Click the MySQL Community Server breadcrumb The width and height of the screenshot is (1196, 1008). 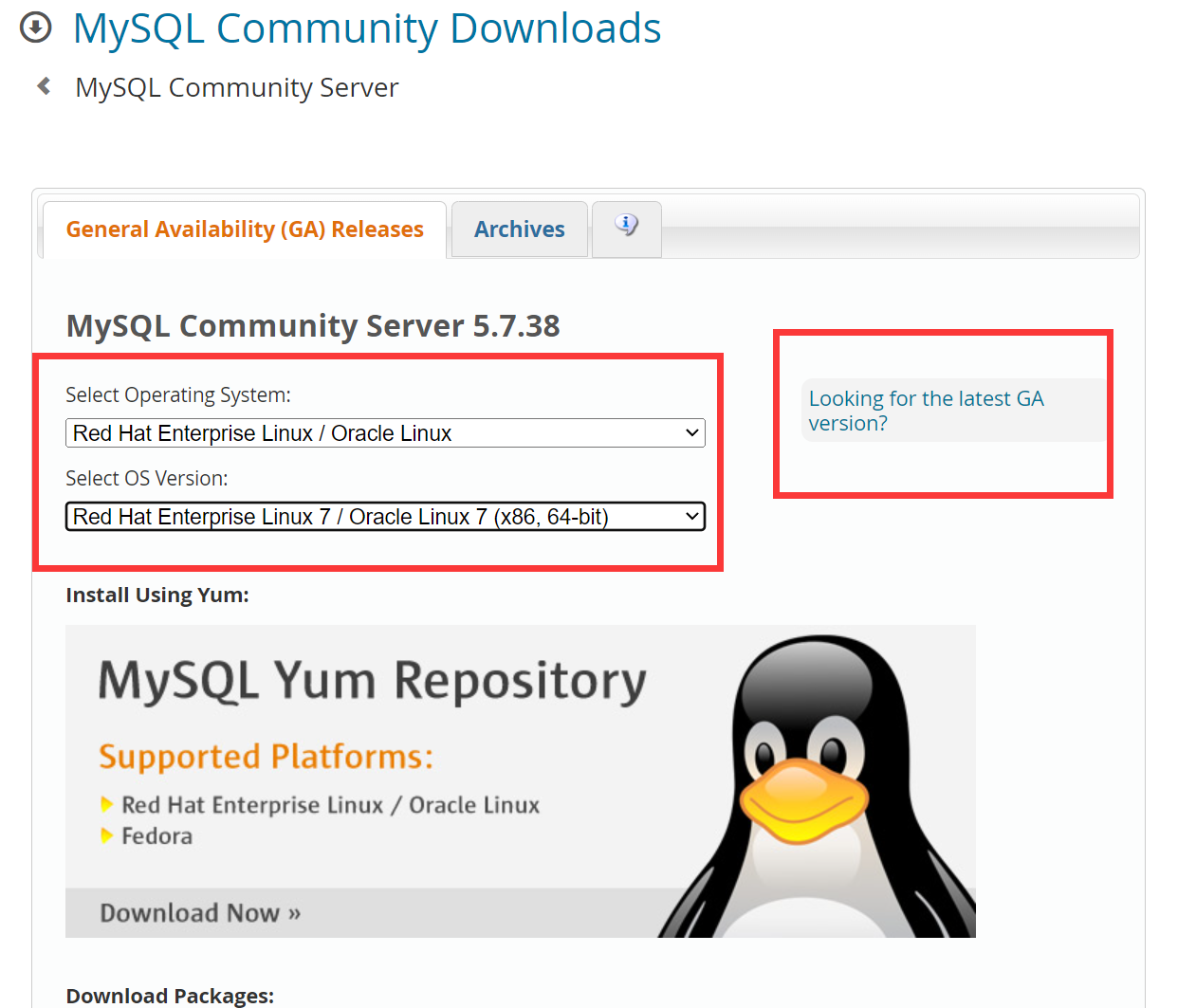click(235, 86)
